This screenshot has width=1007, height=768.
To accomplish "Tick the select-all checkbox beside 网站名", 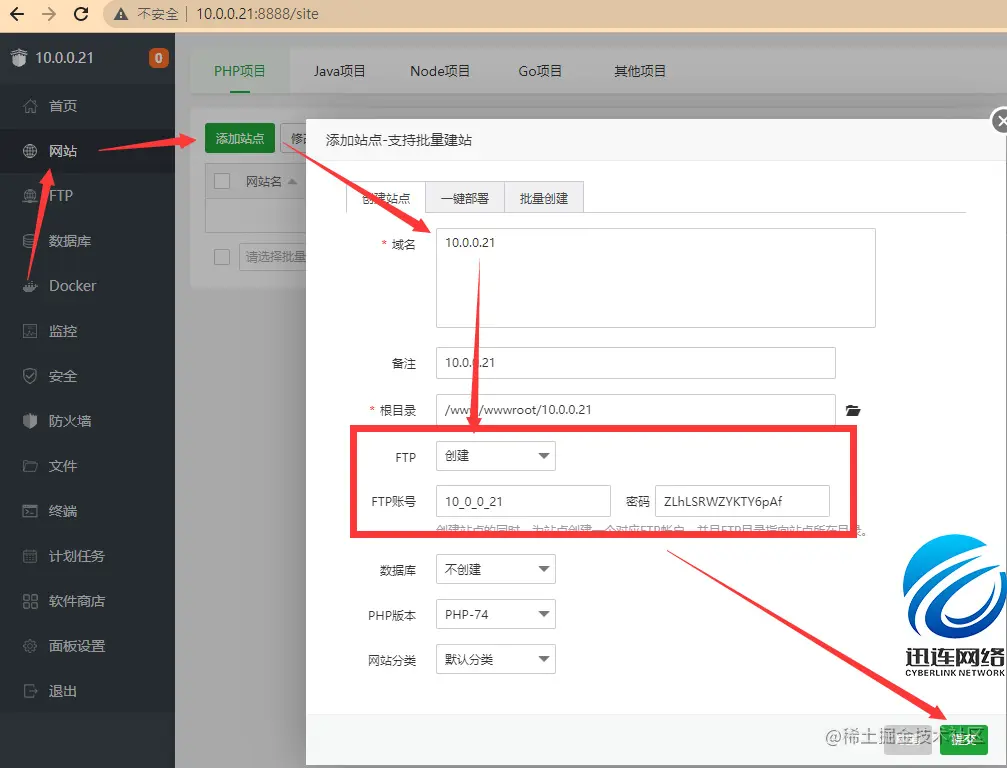I will (222, 181).
